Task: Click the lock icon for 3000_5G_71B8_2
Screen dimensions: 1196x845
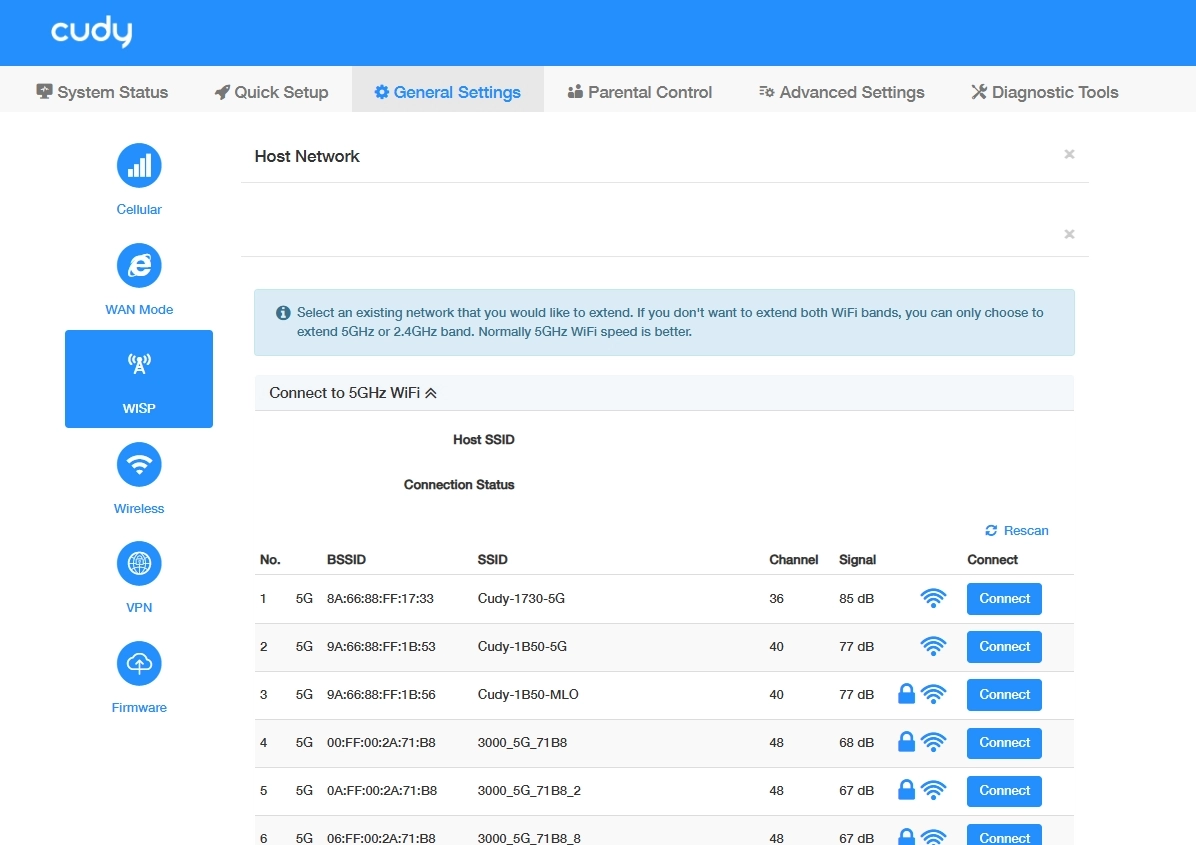Action: click(906, 790)
